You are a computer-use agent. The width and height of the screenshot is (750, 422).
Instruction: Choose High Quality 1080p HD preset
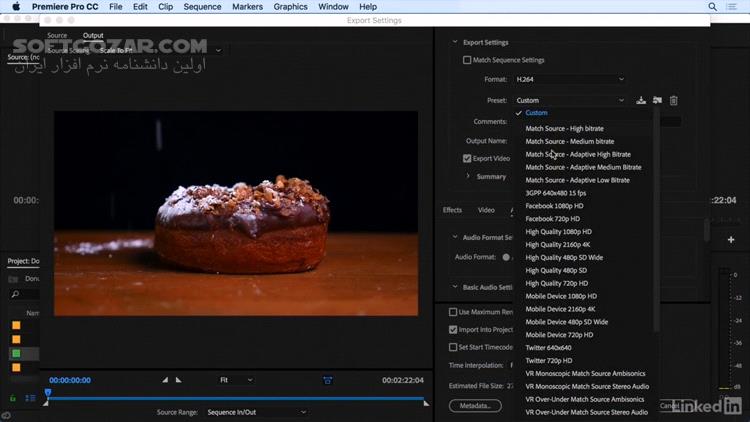pos(559,232)
